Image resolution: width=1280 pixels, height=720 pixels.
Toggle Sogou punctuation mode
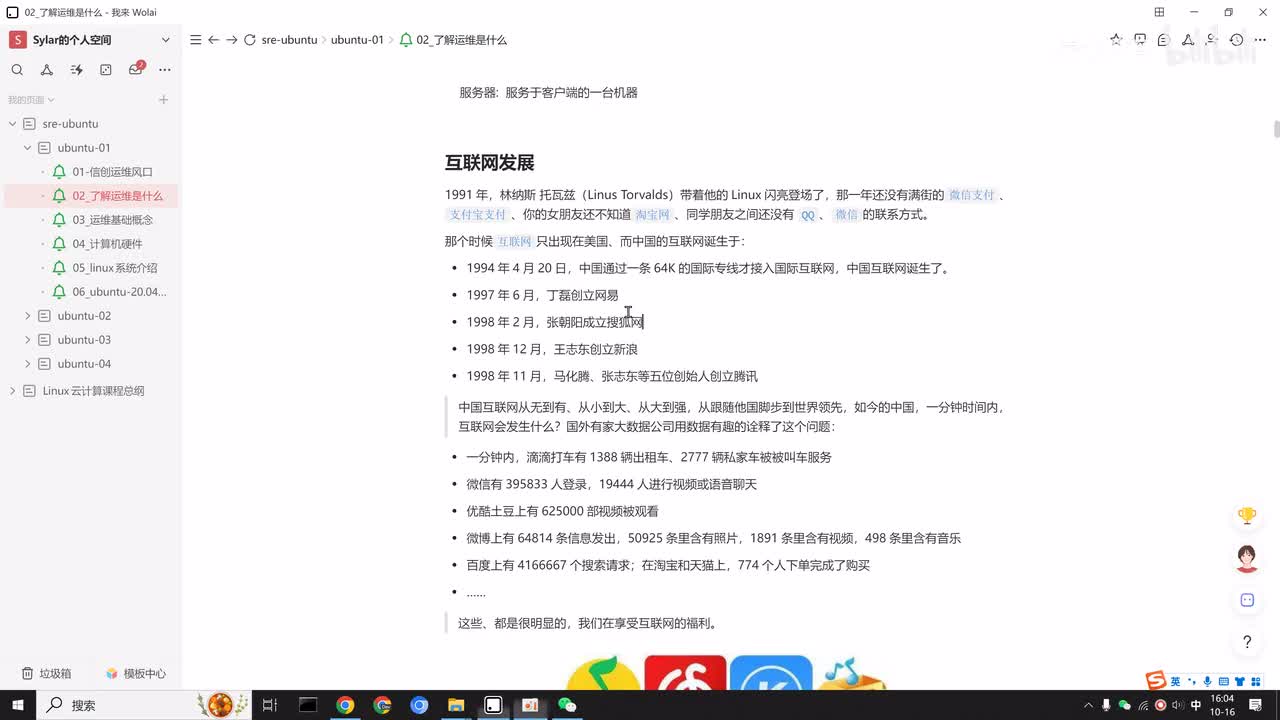pyautogui.click(x=1192, y=682)
